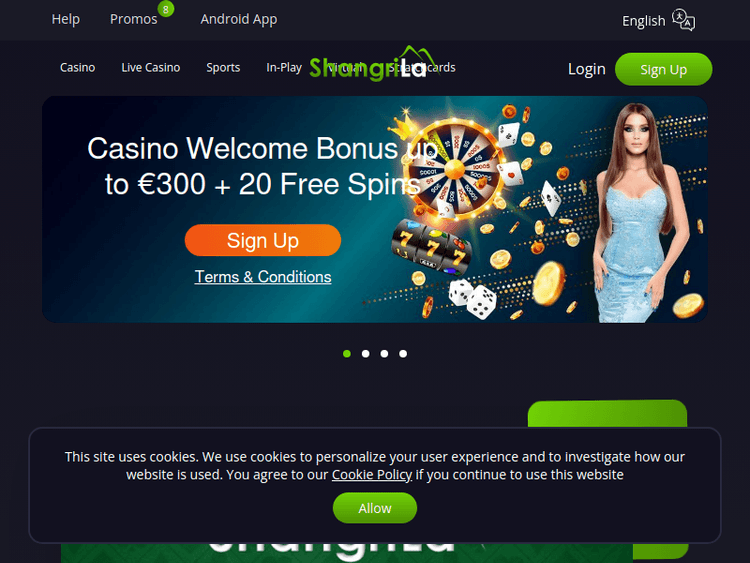Open the Terms & Conditions link
The width and height of the screenshot is (750, 563).
(x=263, y=277)
